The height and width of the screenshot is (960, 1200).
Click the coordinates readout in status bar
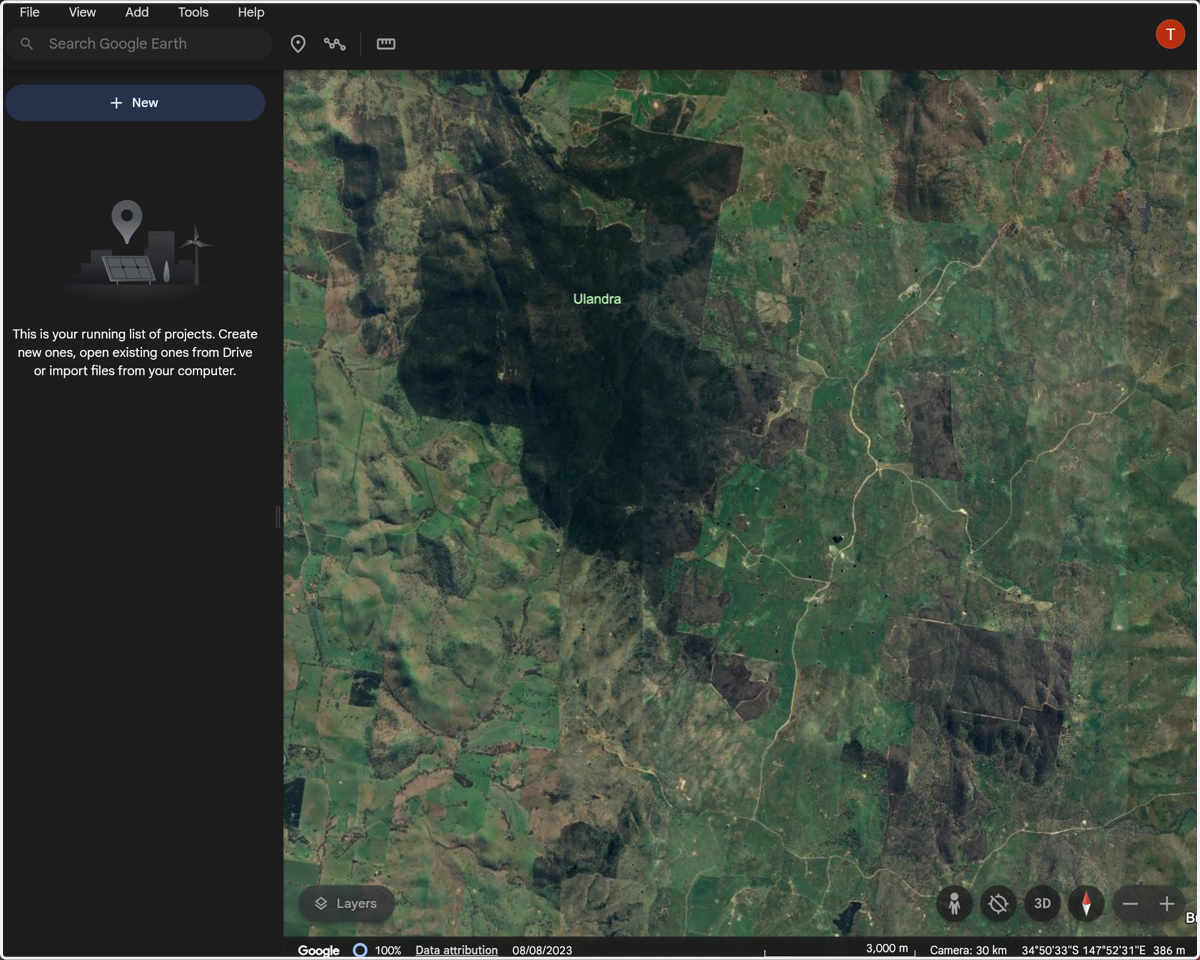[x=1083, y=950]
